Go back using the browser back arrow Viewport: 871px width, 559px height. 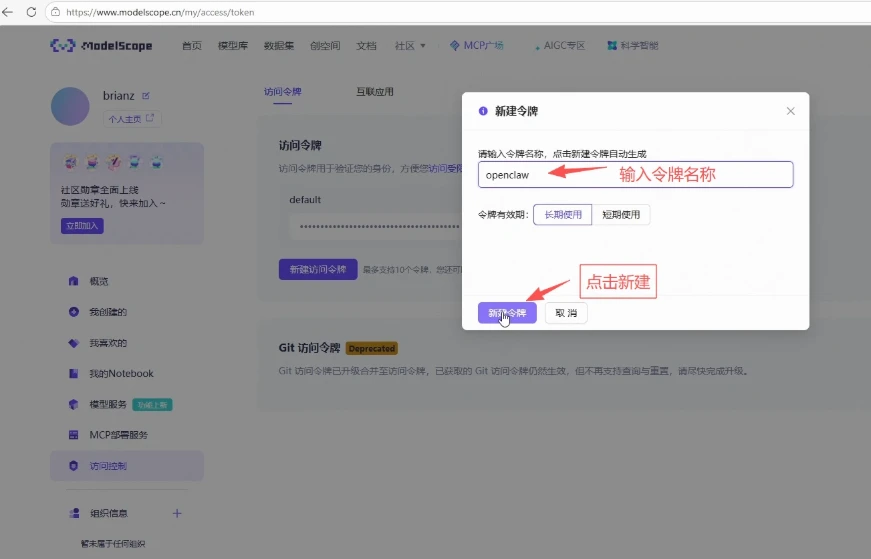8,12
